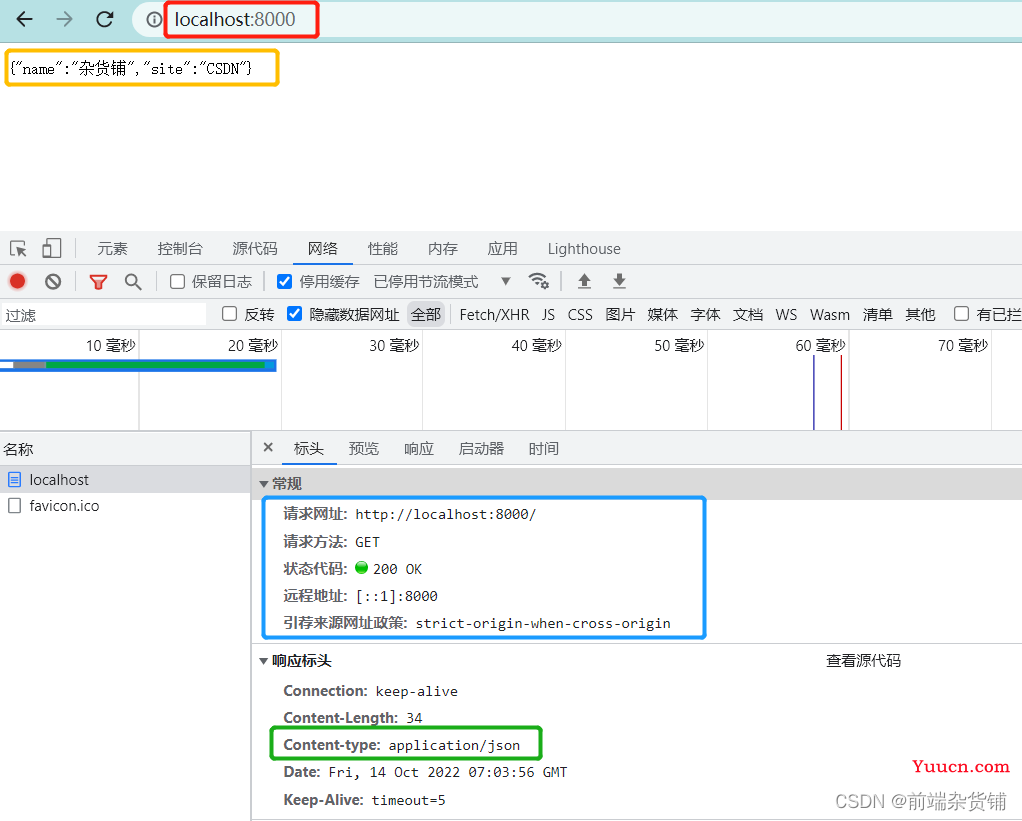This screenshot has height=821, width=1022.
Task: Click the localhost document icon in the request list
Action: [14, 480]
